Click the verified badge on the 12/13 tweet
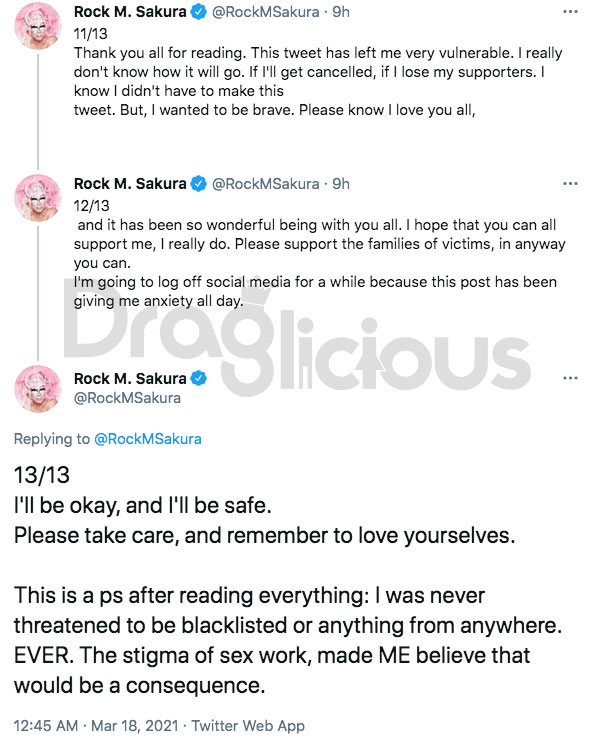 (x=198, y=184)
